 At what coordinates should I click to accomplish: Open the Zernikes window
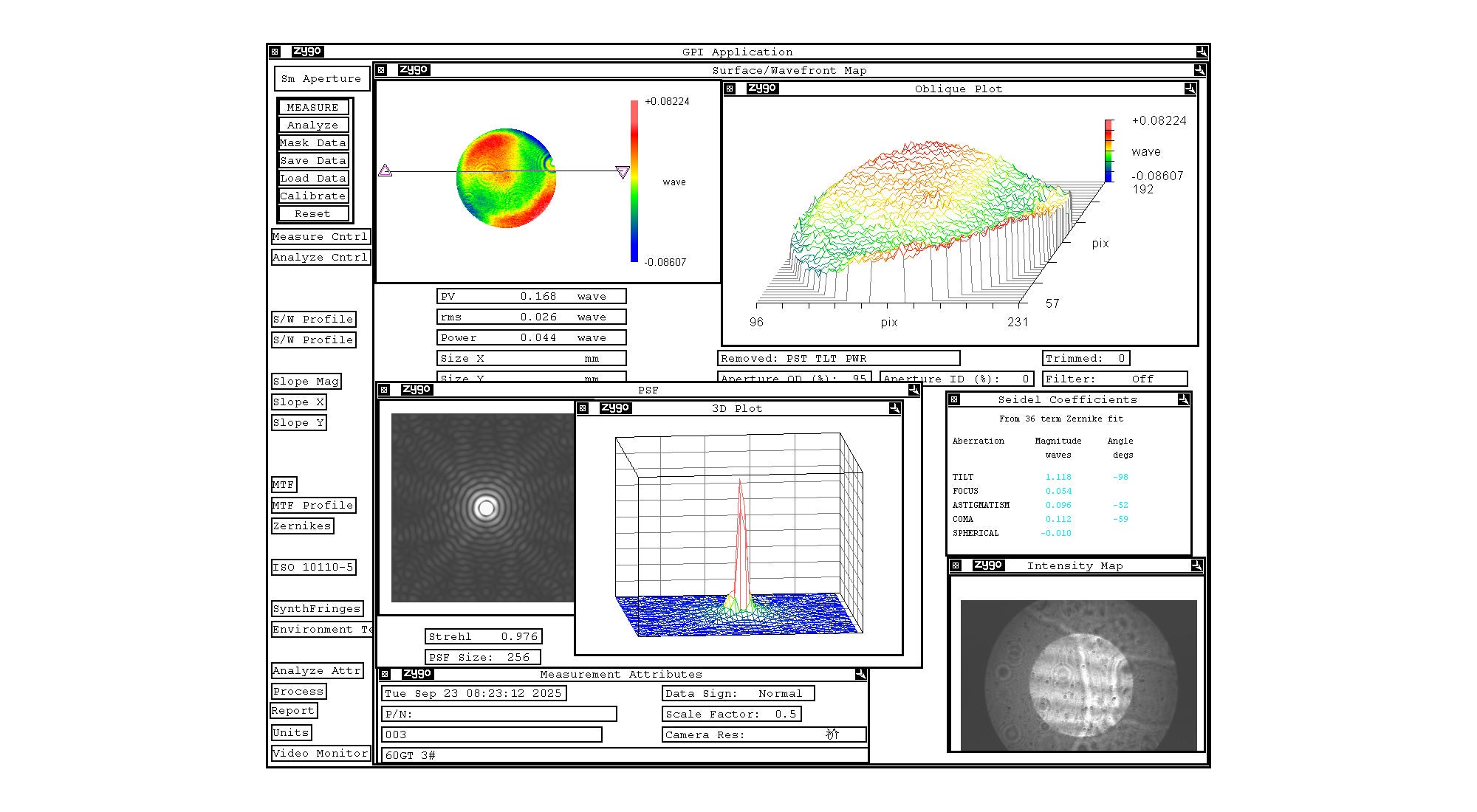(x=301, y=526)
